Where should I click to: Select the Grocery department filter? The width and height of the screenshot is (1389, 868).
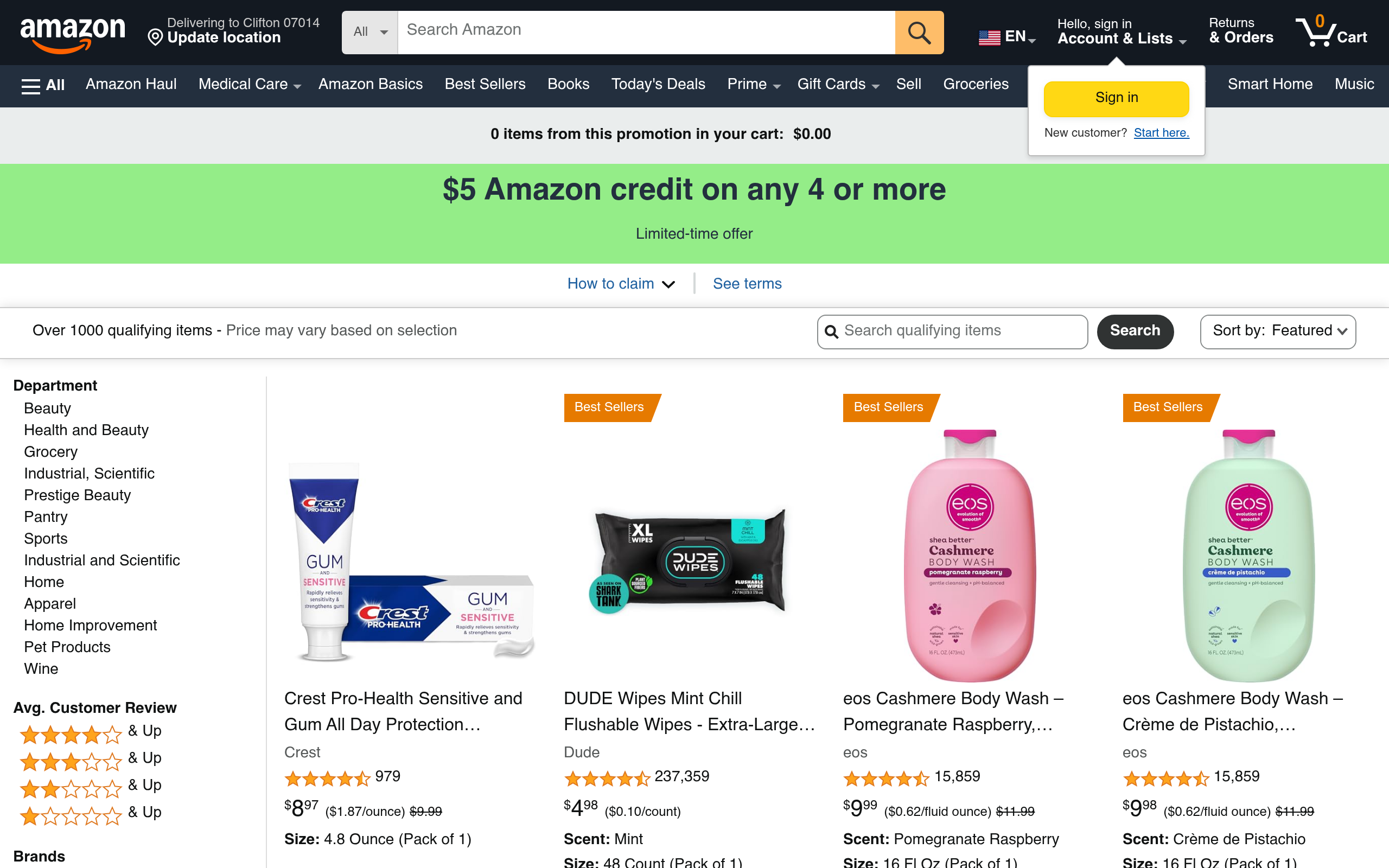[x=50, y=452]
